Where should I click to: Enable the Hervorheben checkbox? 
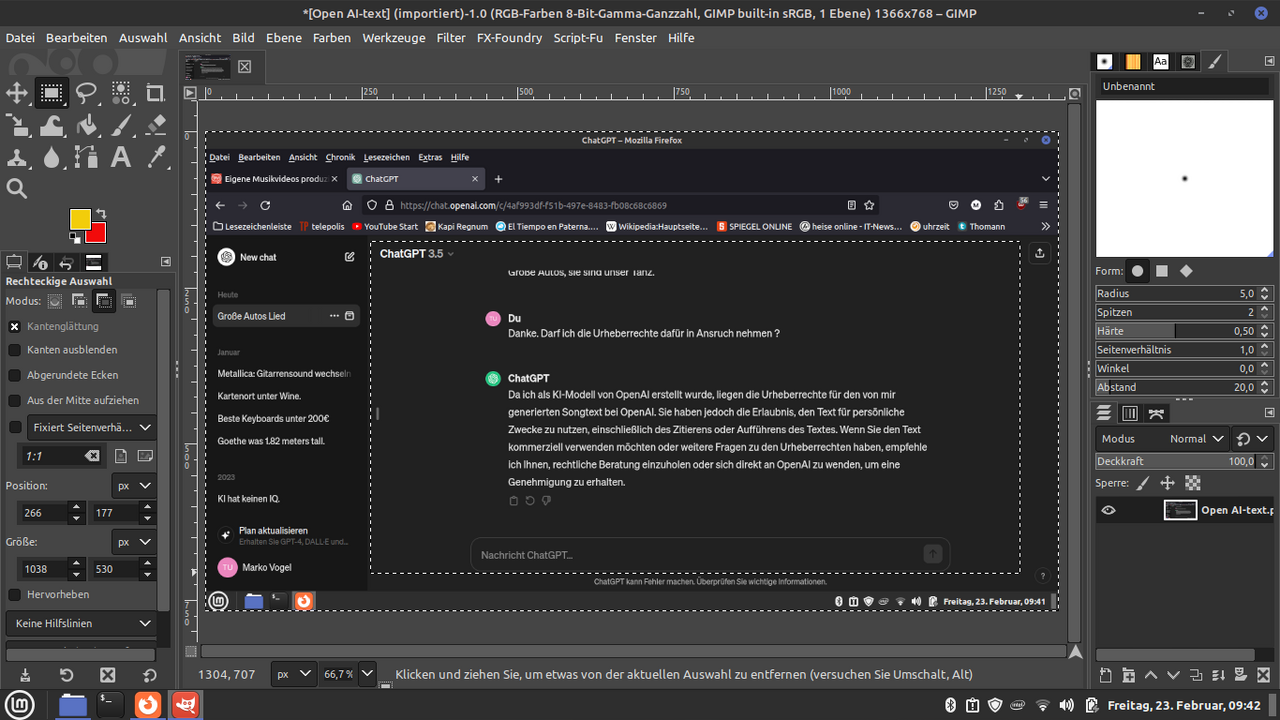click(15, 594)
